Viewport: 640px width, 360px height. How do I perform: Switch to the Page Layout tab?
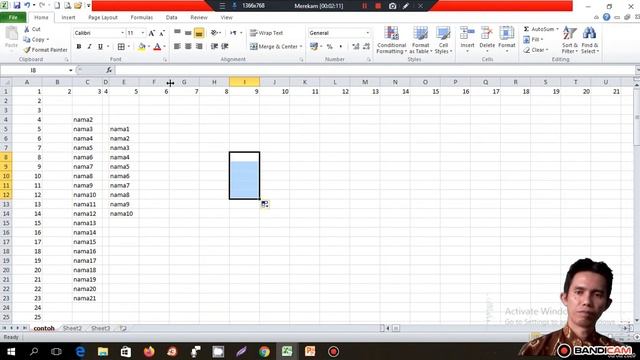[103, 18]
